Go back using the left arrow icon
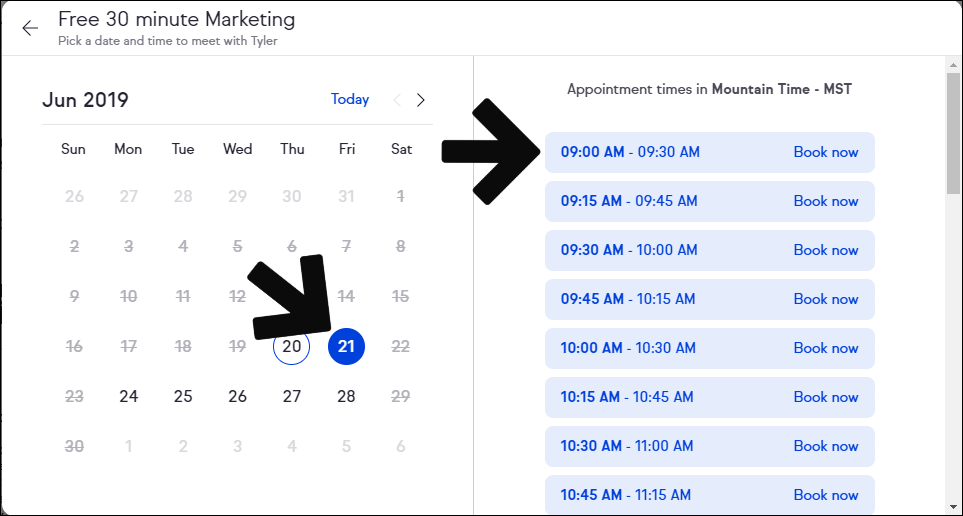Screen dimensions: 963x516 coord(29,28)
